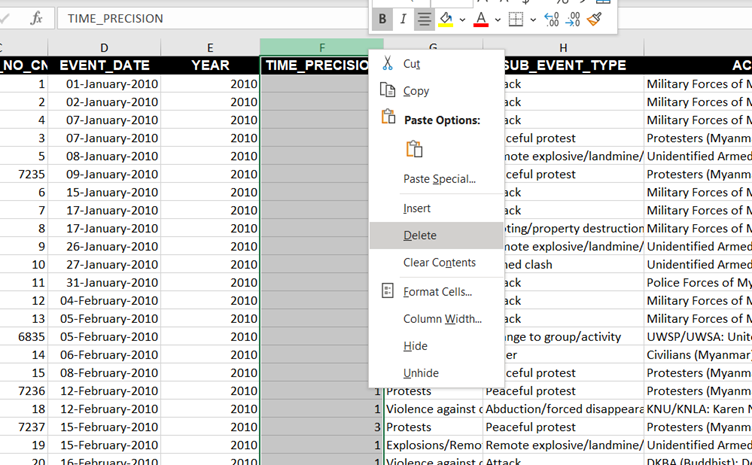
Task: Apply the red font color
Action: tap(481, 19)
